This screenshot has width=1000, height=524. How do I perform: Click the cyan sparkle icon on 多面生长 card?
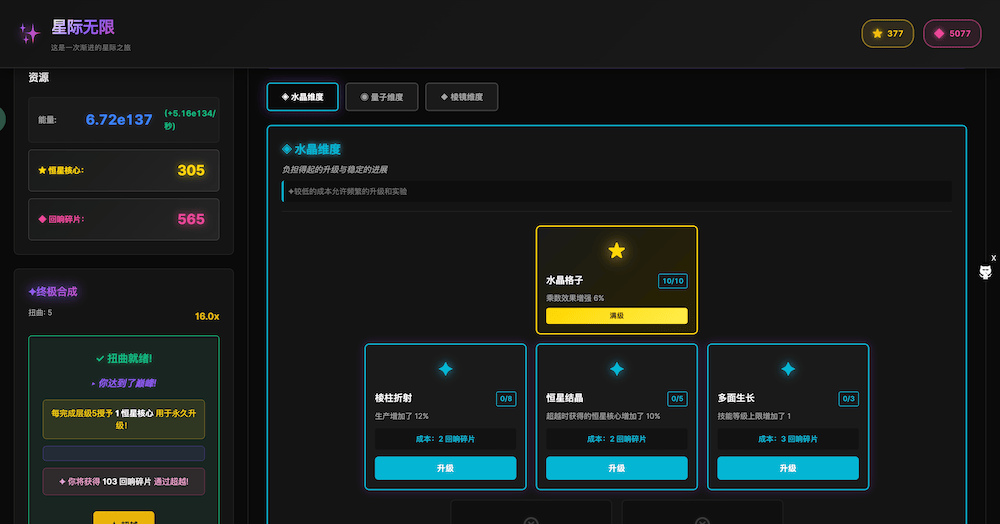(x=787, y=369)
